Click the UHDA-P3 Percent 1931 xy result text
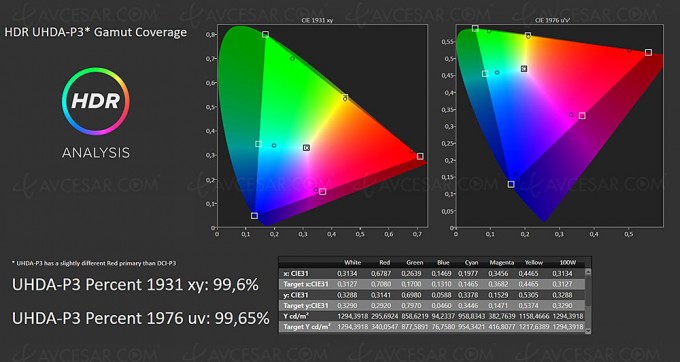Image resolution: width=680 pixels, height=362 pixels. click(135, 285)
